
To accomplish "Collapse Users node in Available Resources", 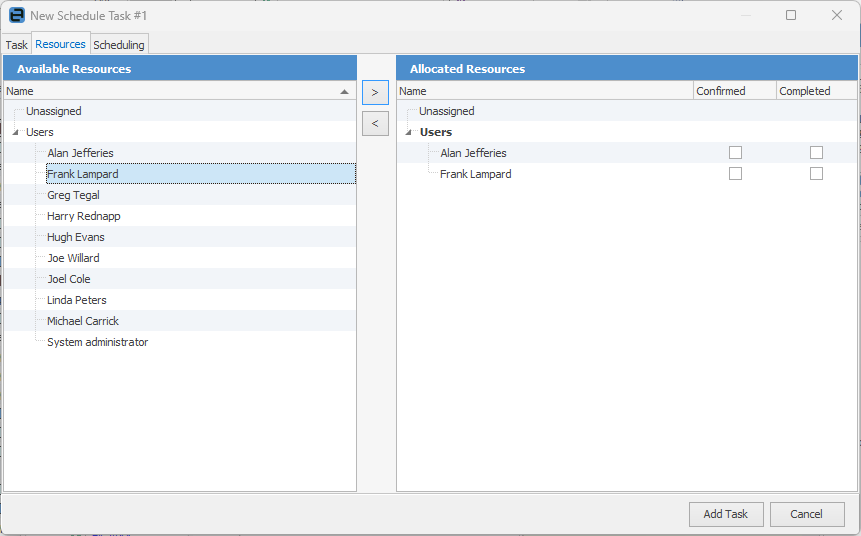I will click(15, 132).
